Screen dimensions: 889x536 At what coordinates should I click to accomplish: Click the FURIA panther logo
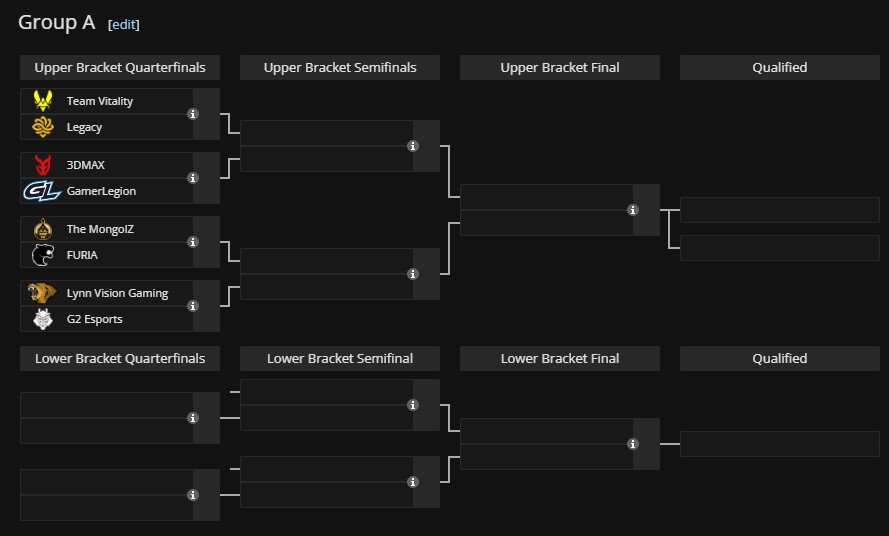tap(43, 255)
